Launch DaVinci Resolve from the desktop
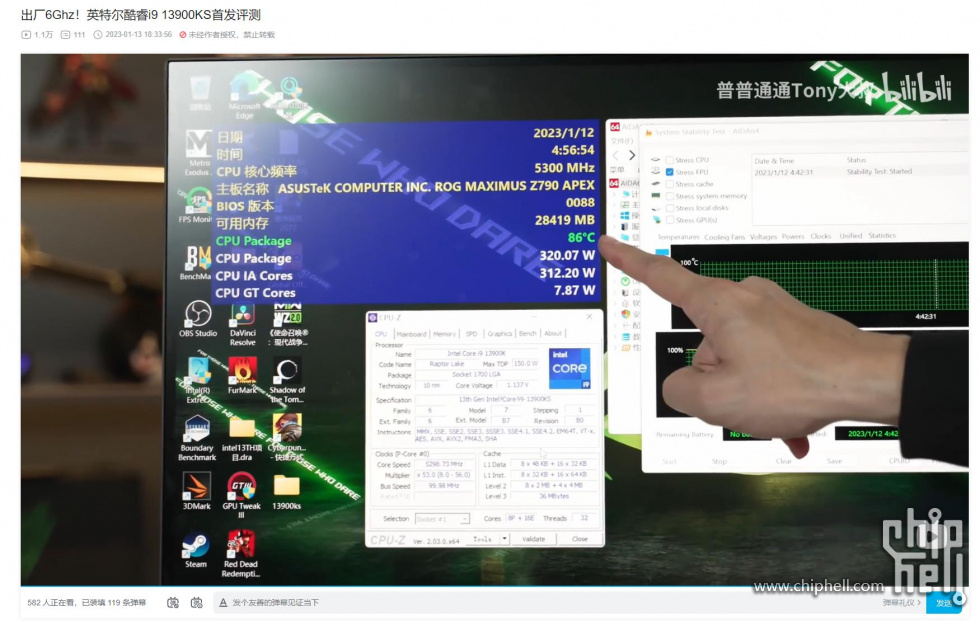This screenshot has height=621, width=980. pyautogui.click(x=242, y=324)
